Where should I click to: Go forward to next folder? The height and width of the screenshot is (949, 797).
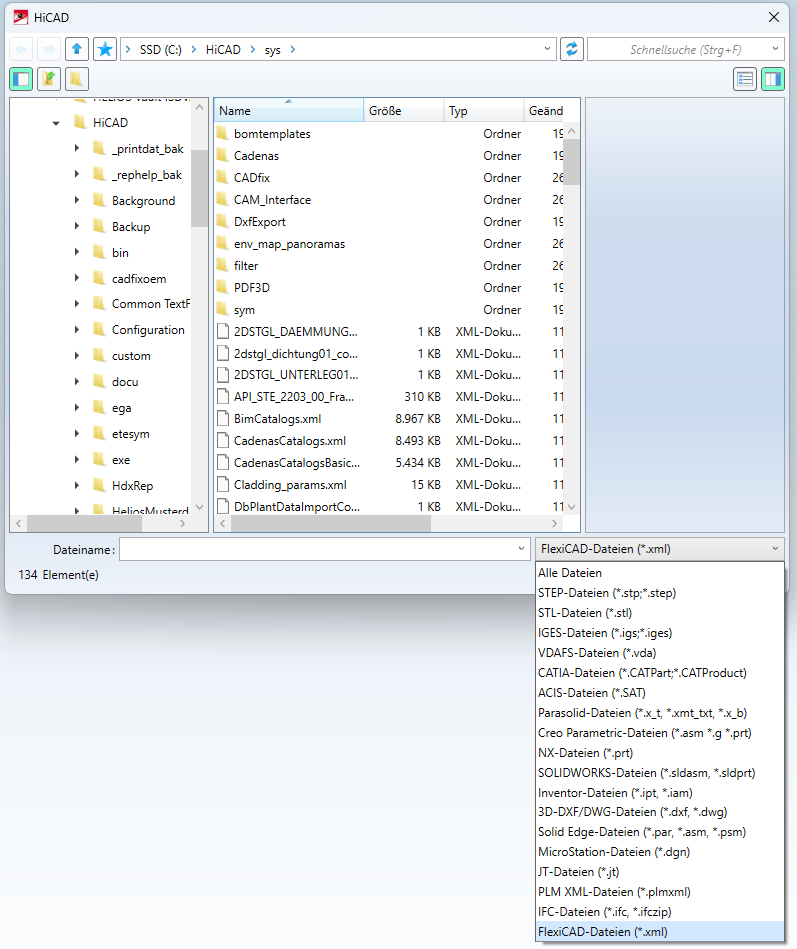pos(49,49)
